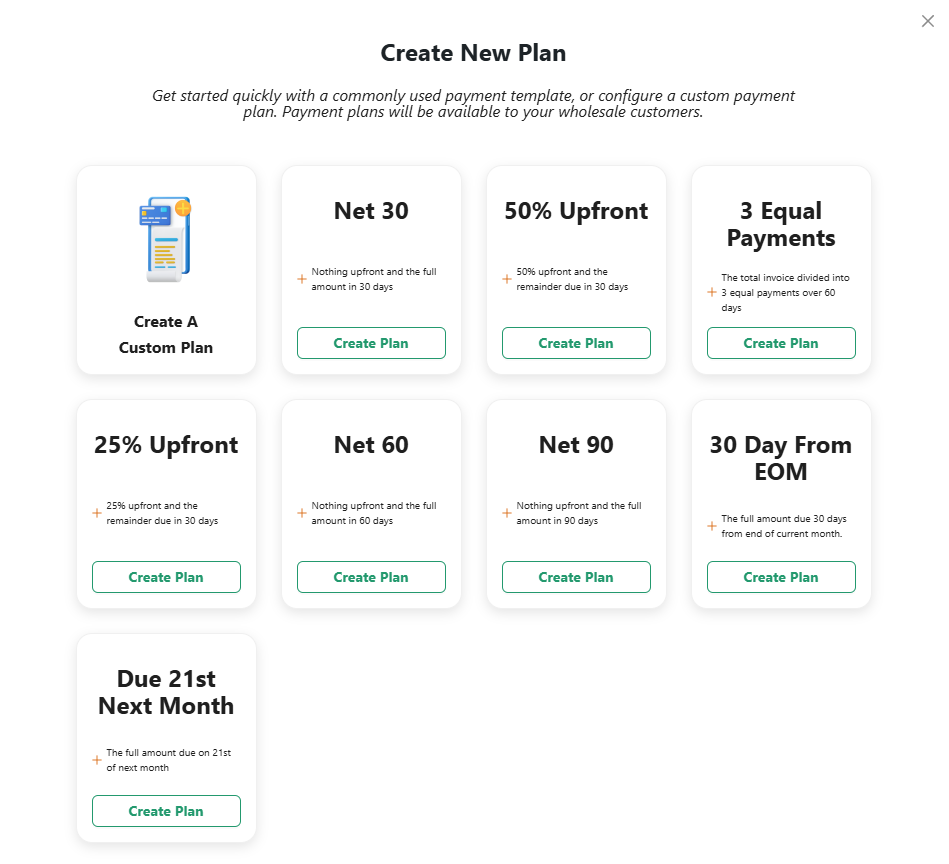The width and height of the screenshot is (949, 864).
Task: Create a 3 Equal Payments plan
Action: click(781, 343)
